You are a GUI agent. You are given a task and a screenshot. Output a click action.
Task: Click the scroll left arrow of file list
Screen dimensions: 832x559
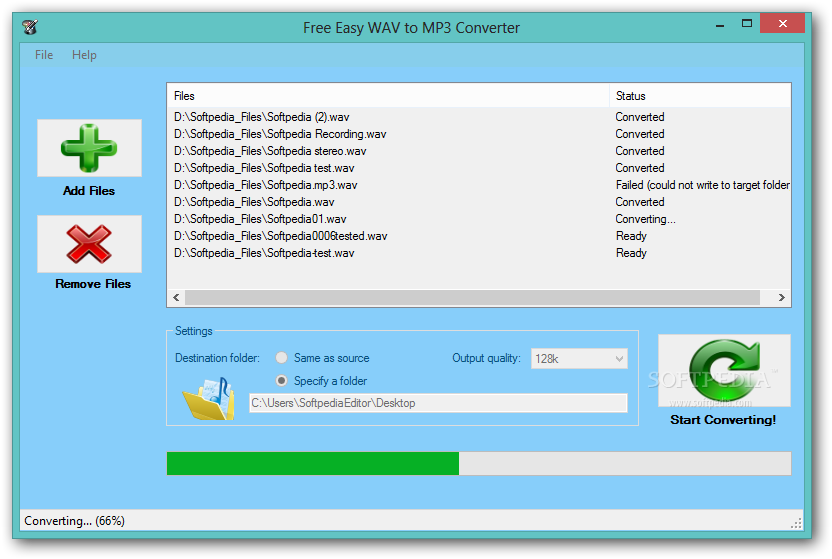pyautogui.click(x=176, y=298)
